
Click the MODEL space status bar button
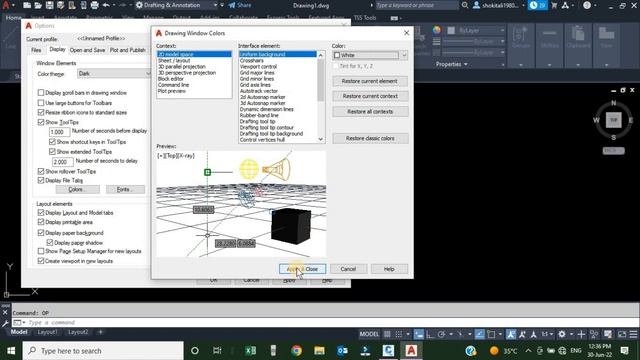tap(369, 334)
